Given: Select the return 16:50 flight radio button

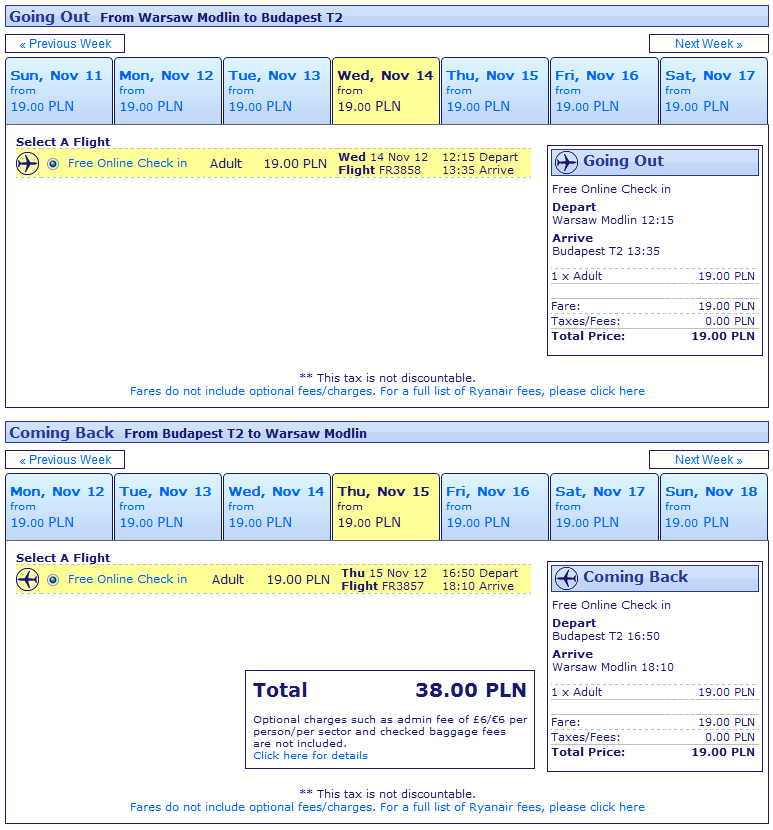Looking at the screenshot, I should (53, 580).
